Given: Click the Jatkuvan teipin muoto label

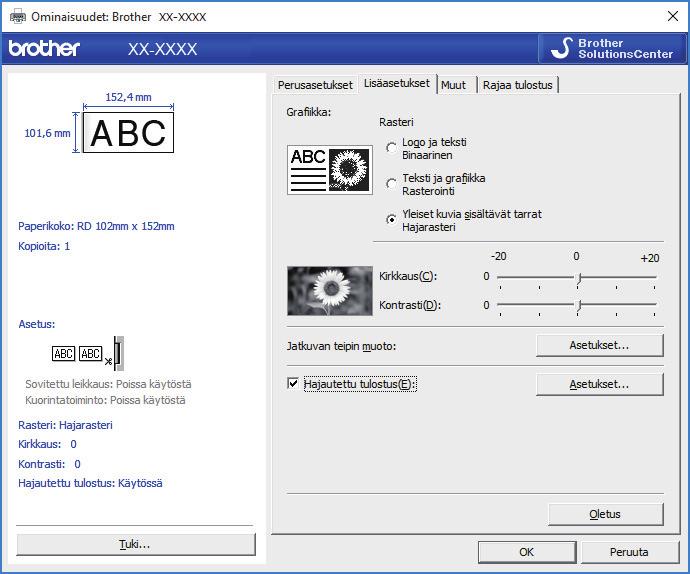Looking at the screenshot, I should (341, 346).
